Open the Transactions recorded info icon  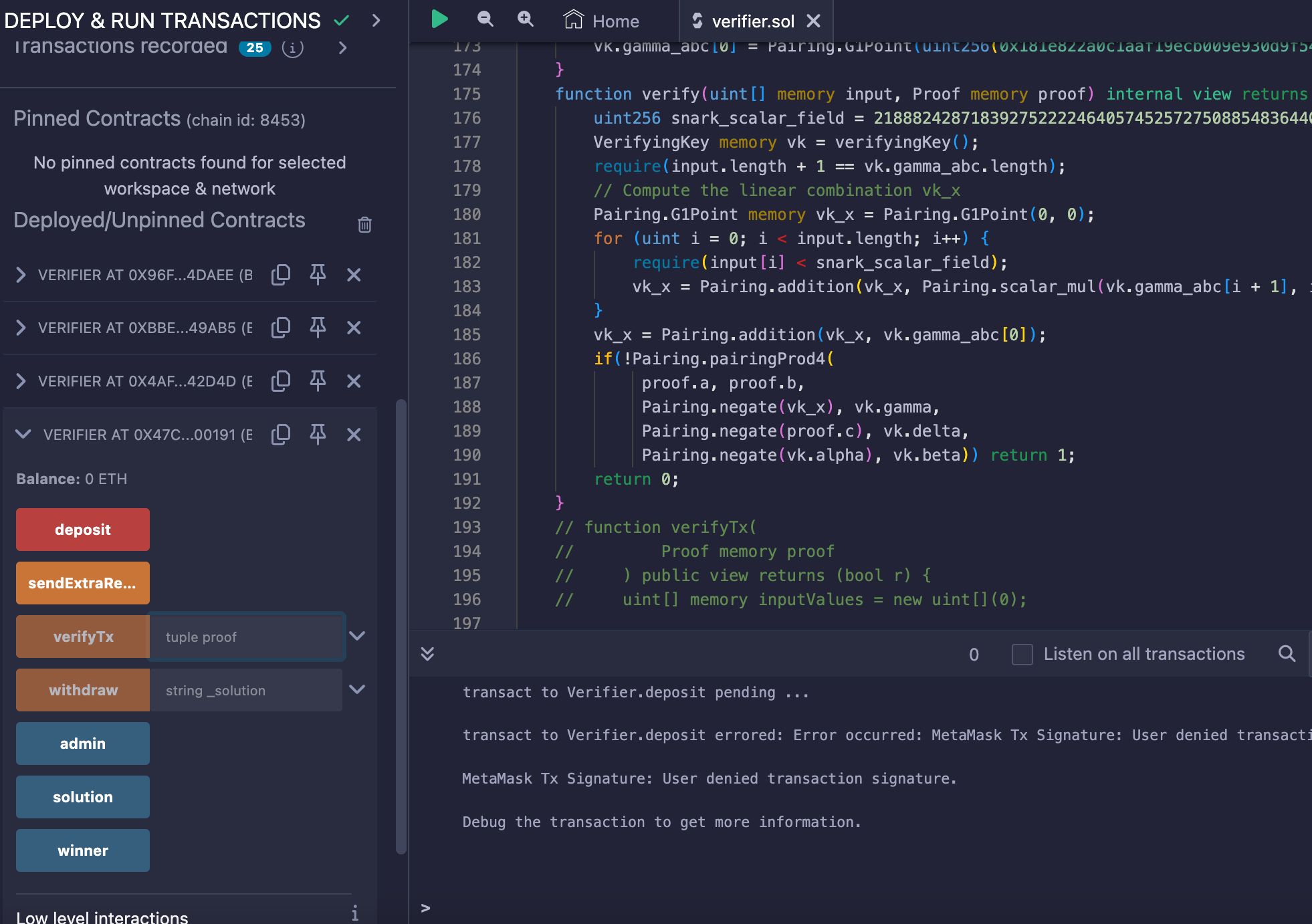[292, 47]
